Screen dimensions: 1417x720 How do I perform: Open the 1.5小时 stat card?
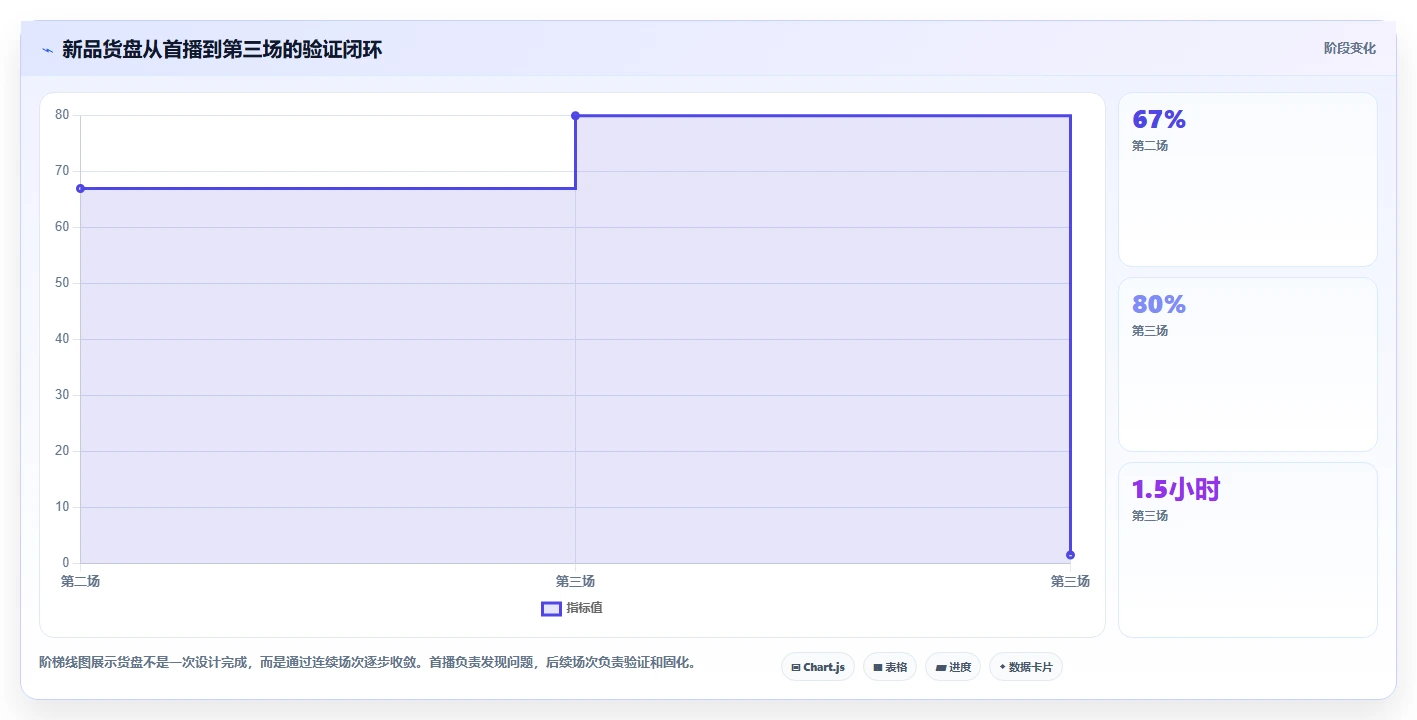point(1247,550)
